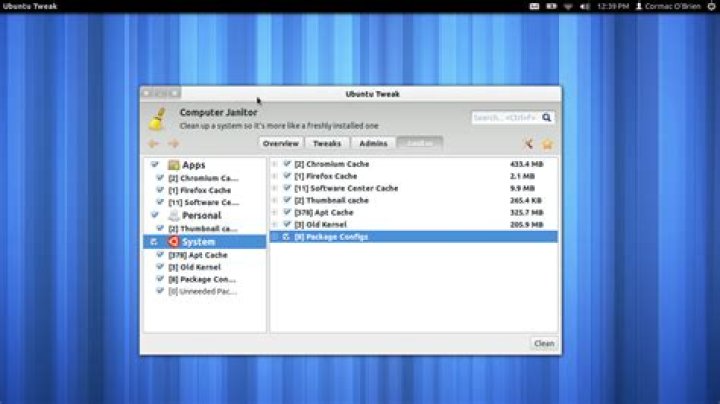The image size is (720, 404).
Task: Click the 205.9 MB size value
Action: (x=526, y=224)
